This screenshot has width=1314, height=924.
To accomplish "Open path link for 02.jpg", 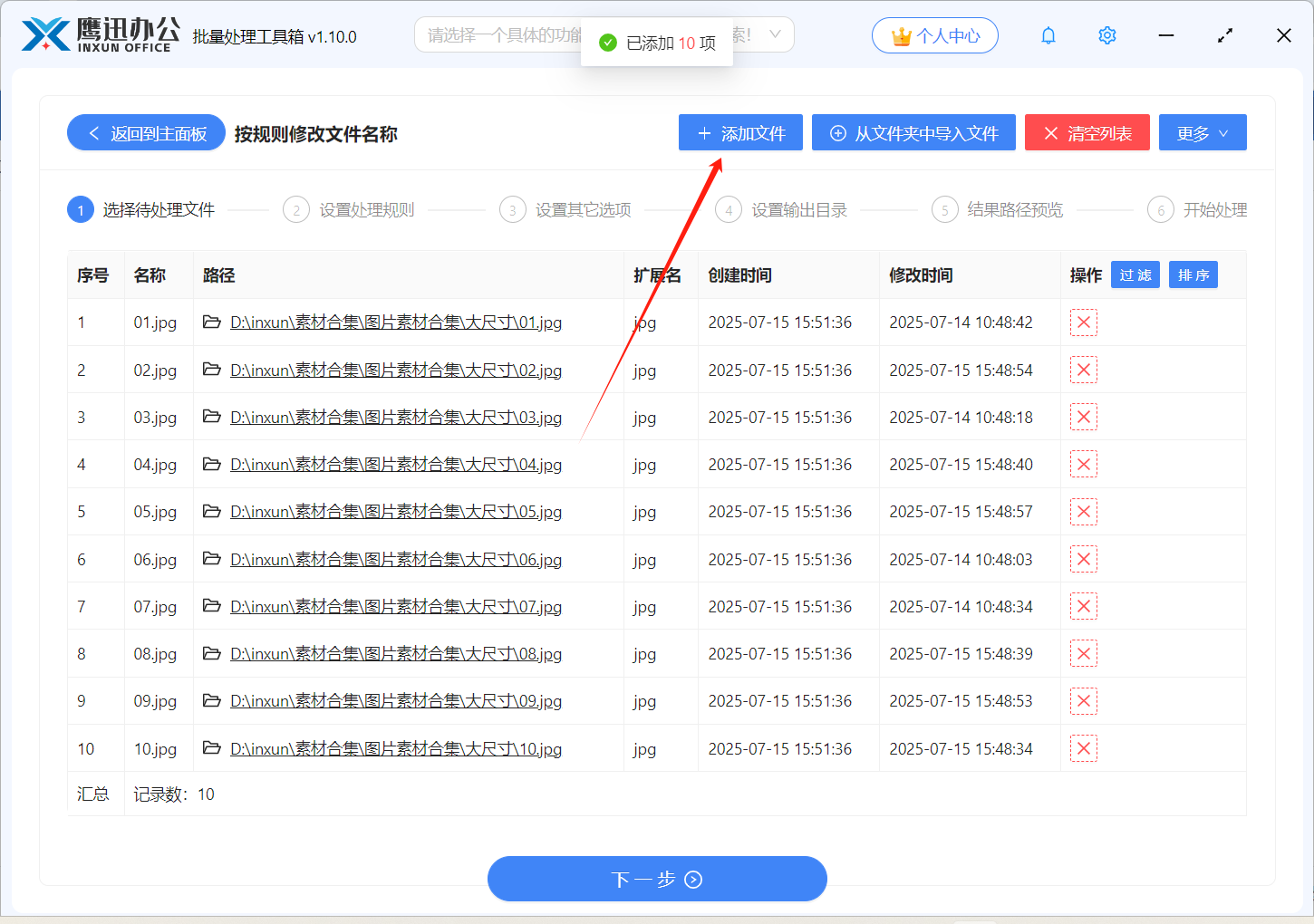I will coord(396,370).
